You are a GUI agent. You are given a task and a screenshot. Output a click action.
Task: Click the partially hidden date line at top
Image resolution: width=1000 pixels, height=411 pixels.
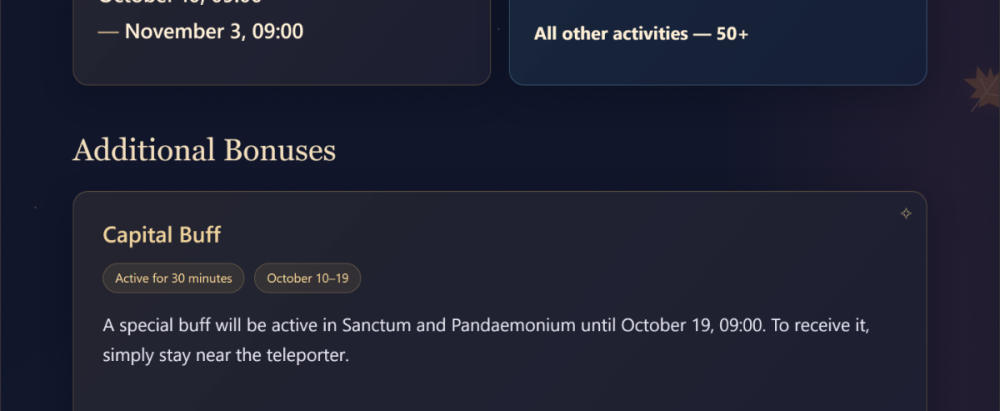(x=180, y=2)
